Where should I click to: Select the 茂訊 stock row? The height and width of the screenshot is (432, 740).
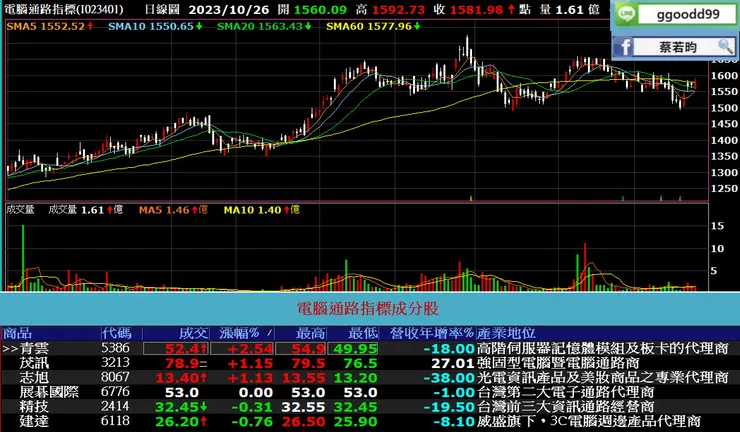click(370, 363)
